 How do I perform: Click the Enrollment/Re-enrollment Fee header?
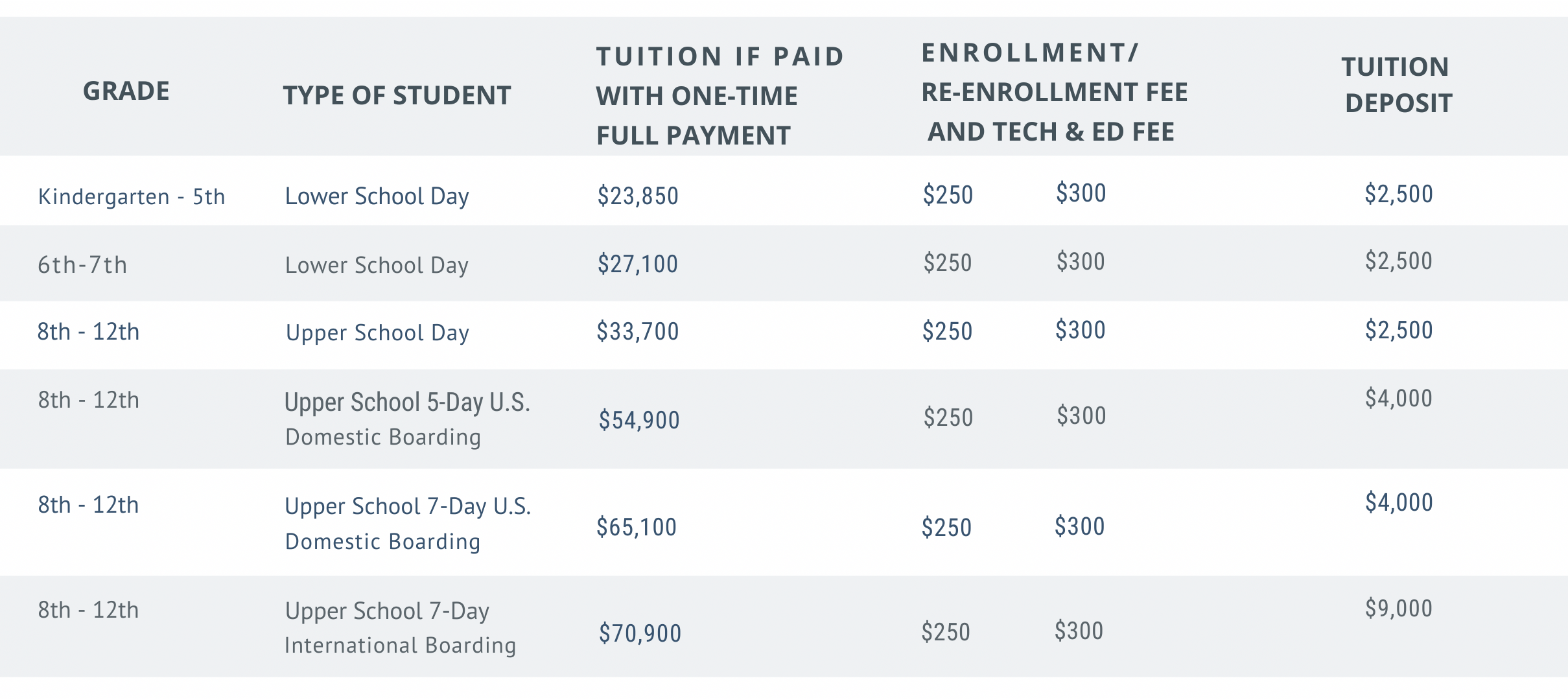pos(1054,92)
